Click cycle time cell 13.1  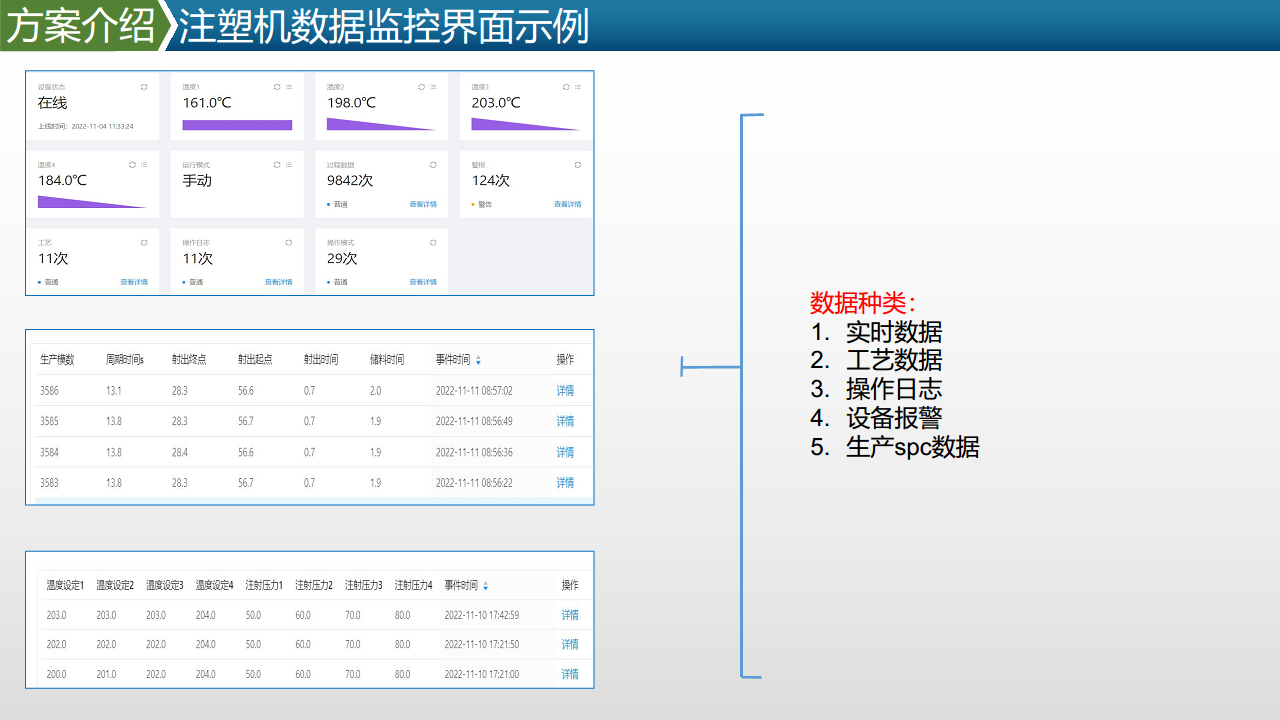coord(114,391)
